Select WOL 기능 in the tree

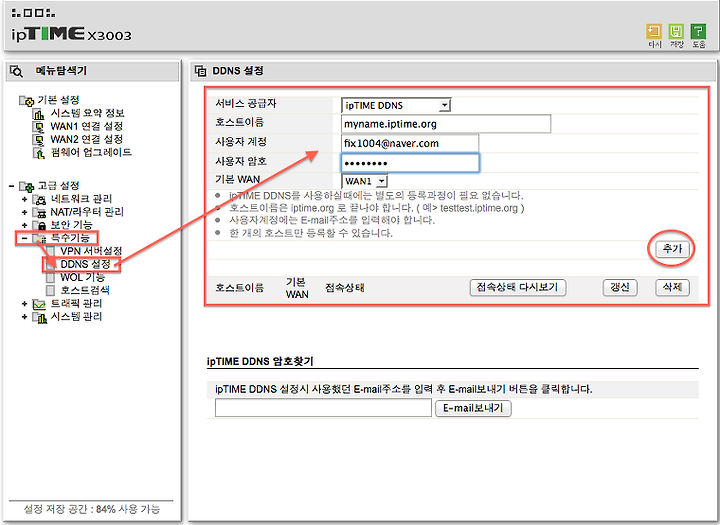pos(83,277)
